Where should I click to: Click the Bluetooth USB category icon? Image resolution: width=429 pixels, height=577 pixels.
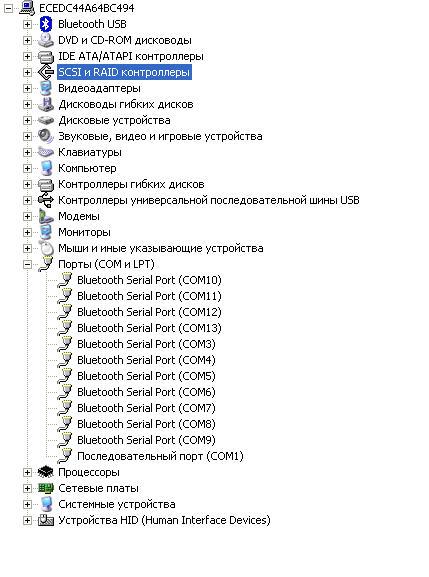click(46, 24)
